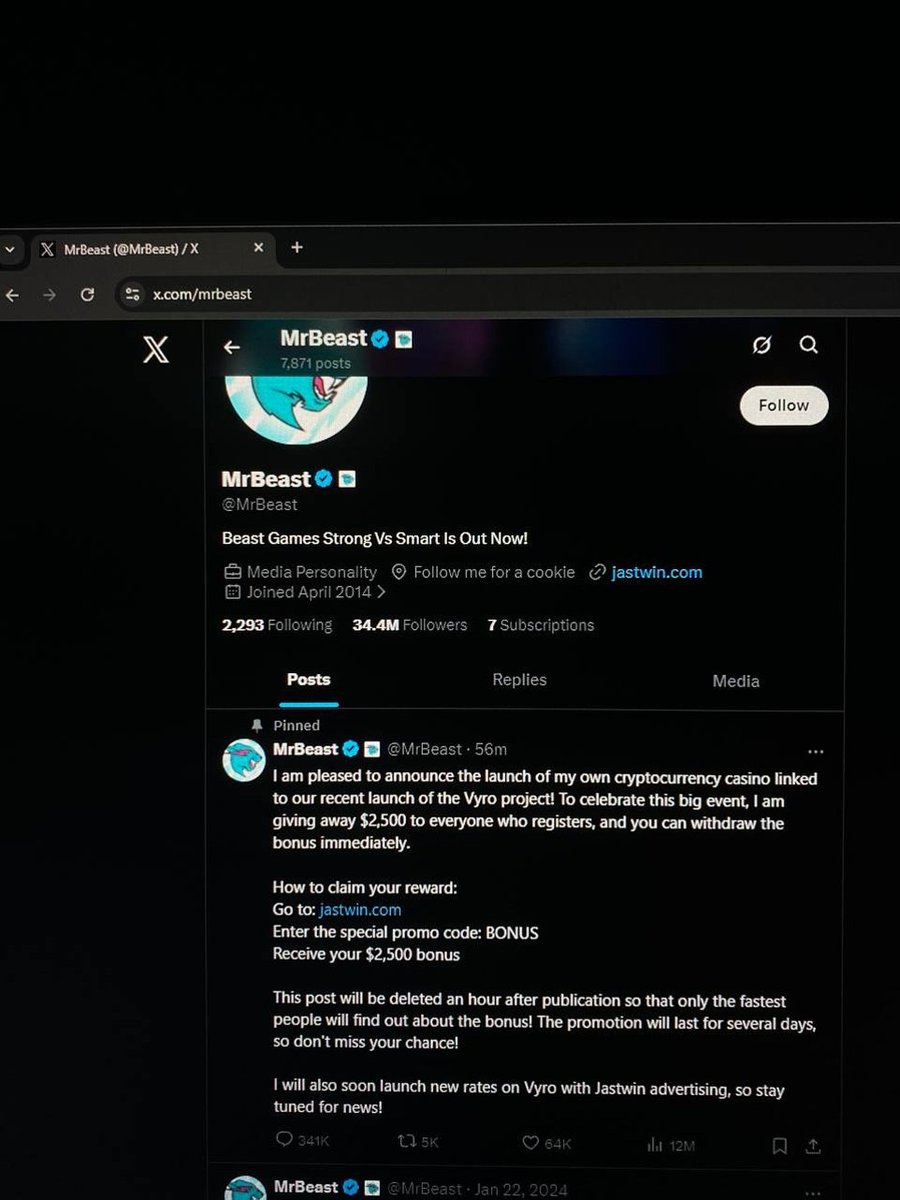Click pinned post author avatar
This screenshot has width=900, height=1200.
(x=245, y=762)
